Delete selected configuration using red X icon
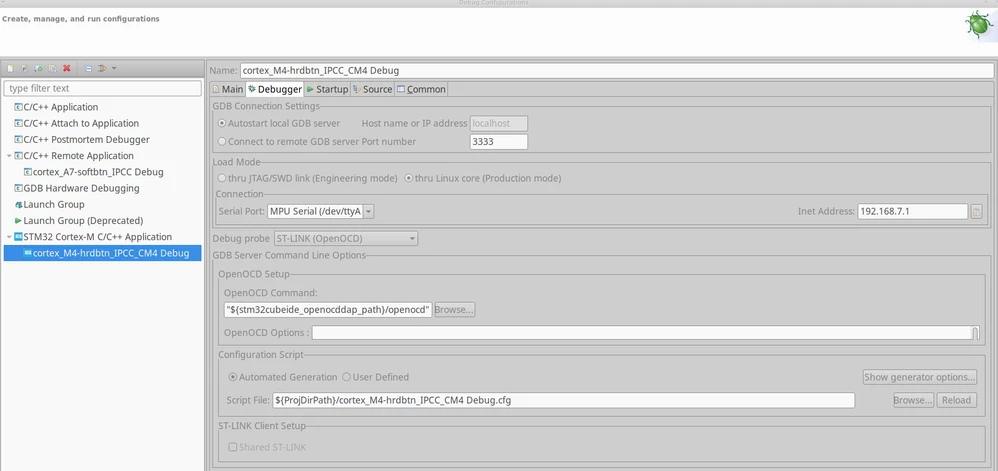 tap(67, 68)
